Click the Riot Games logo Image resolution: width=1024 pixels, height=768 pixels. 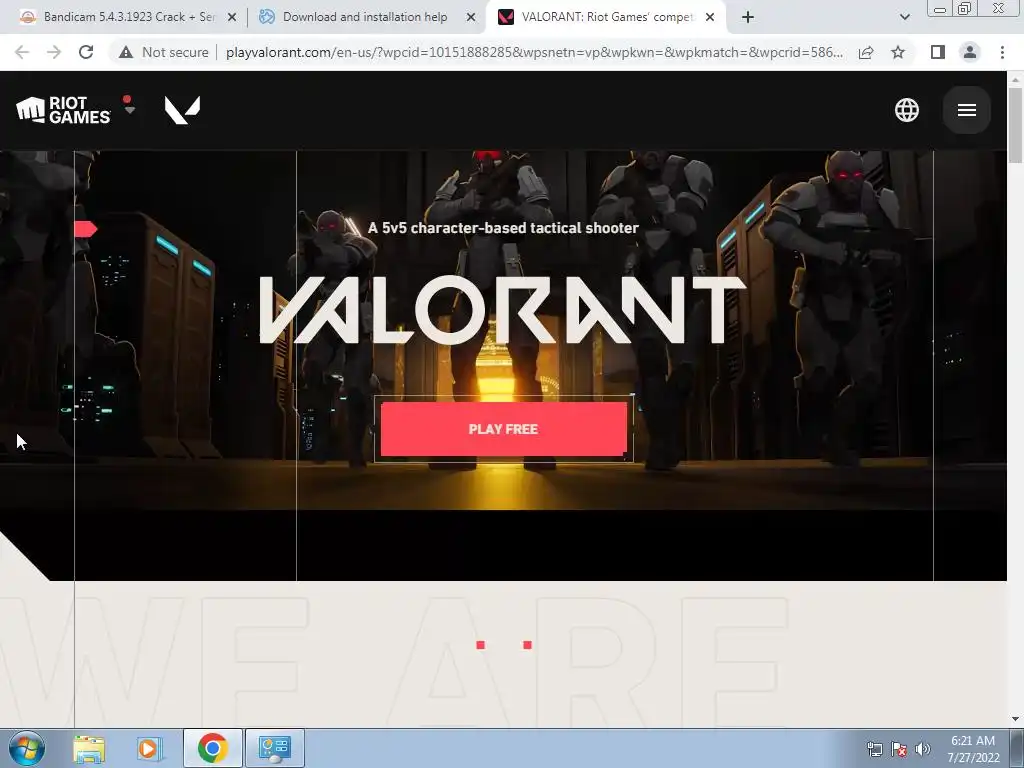coord(63,110)
